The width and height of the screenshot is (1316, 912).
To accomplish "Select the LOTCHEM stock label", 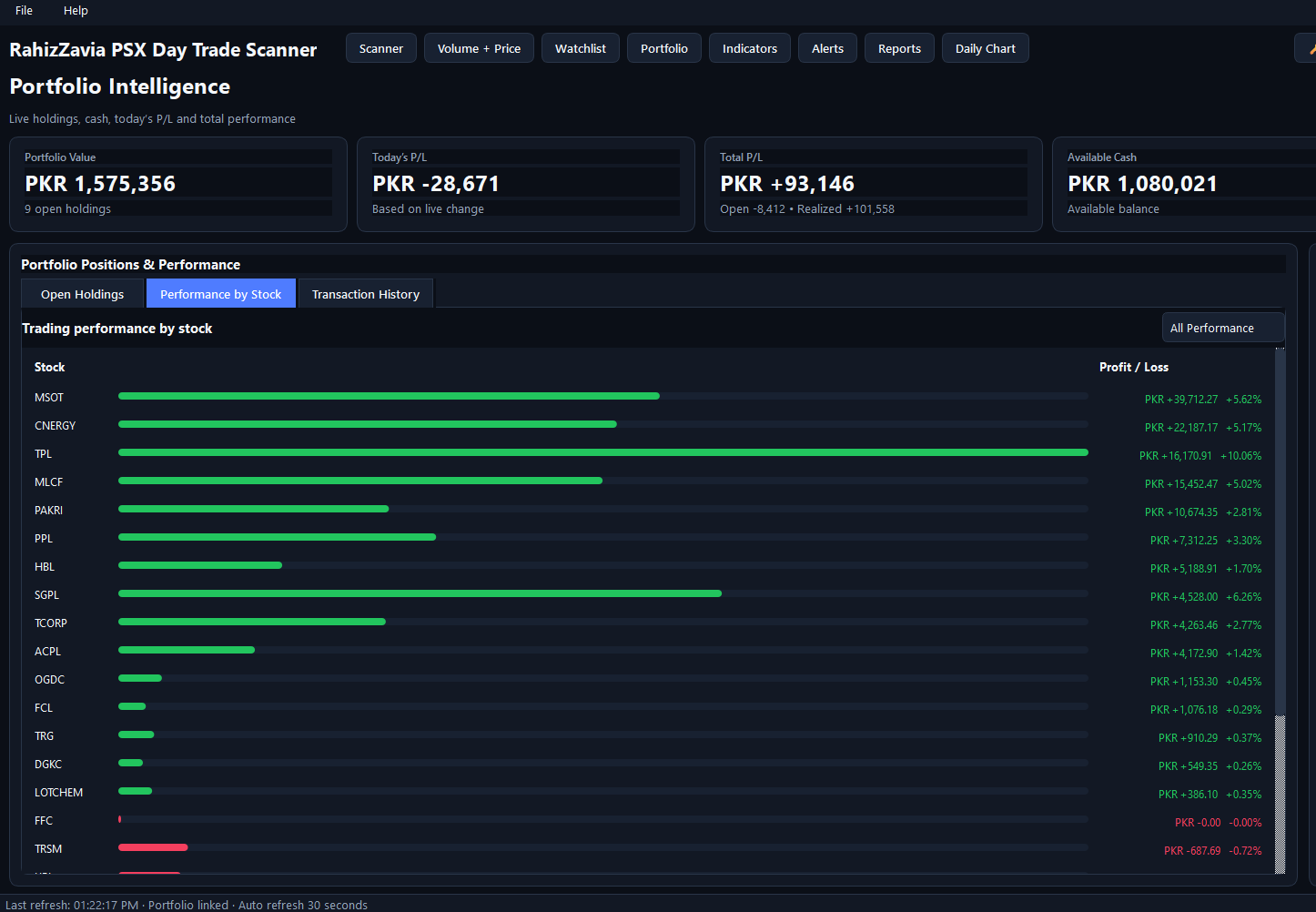I will (58, 793).
